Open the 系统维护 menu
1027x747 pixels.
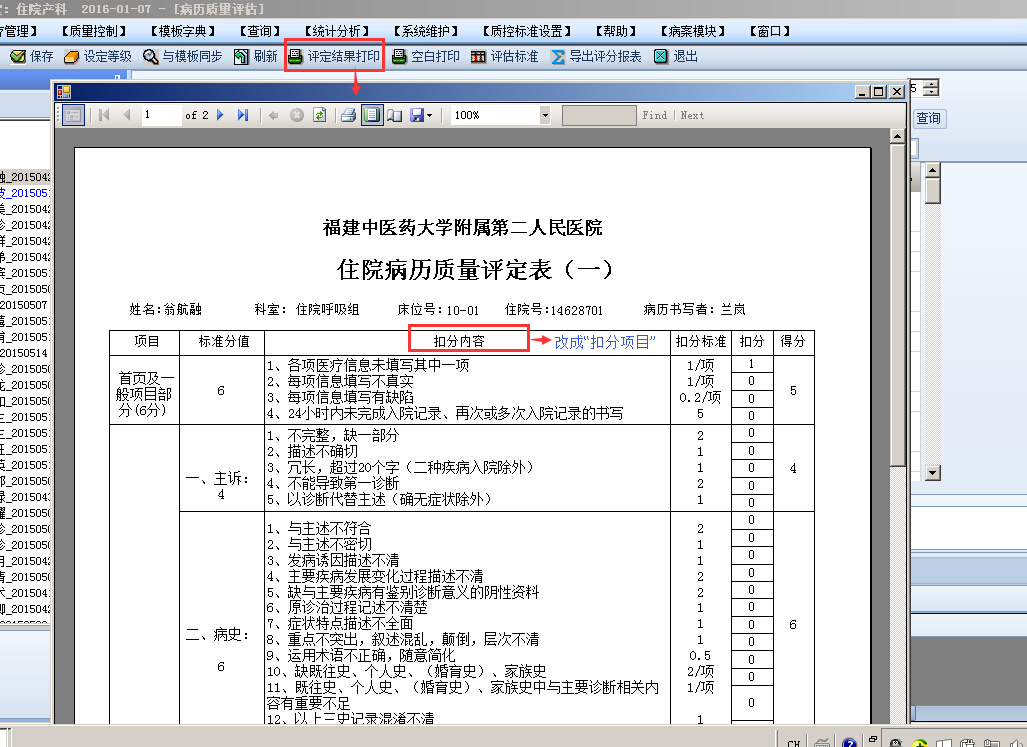(426, 31)
